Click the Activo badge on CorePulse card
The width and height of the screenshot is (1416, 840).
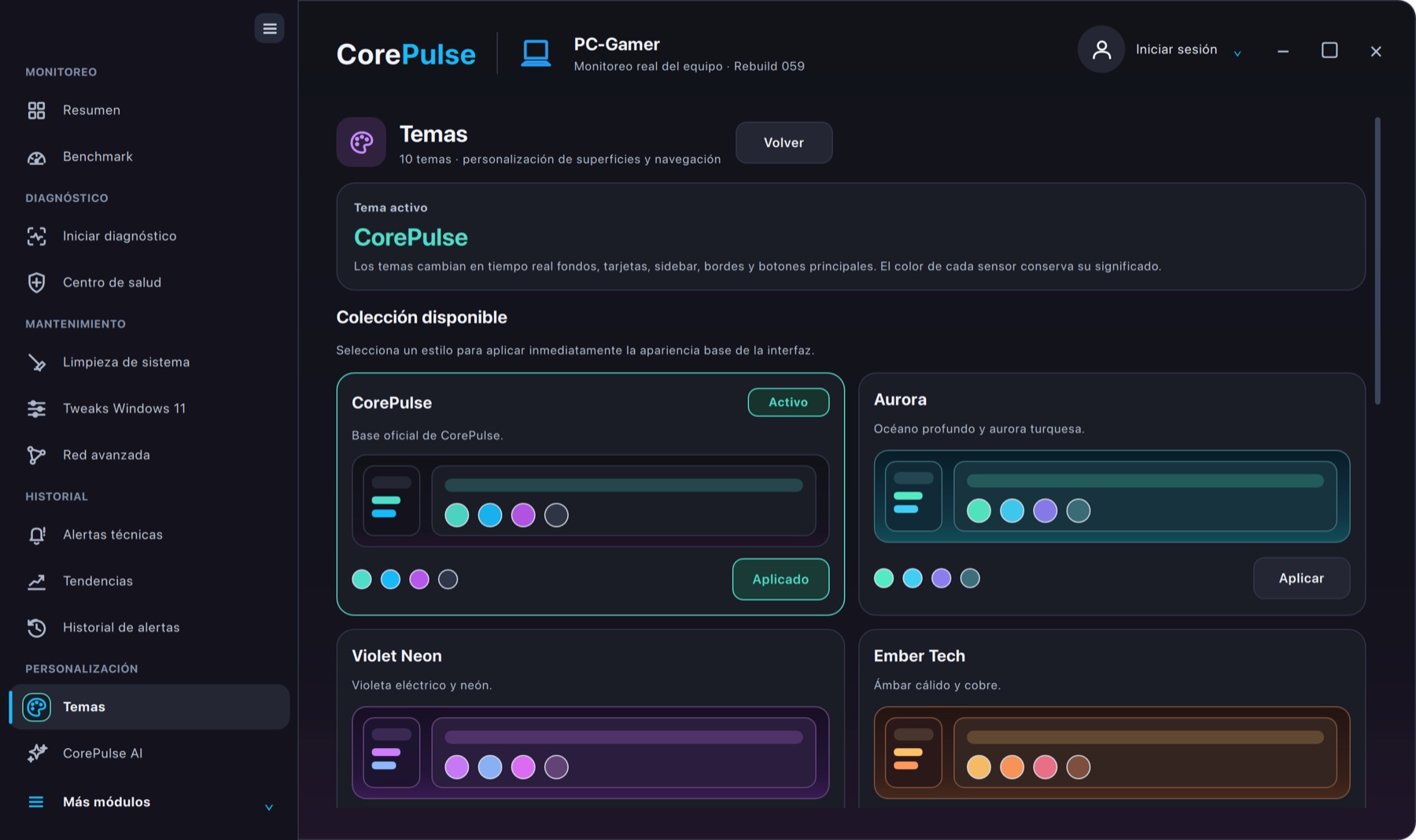788,402
